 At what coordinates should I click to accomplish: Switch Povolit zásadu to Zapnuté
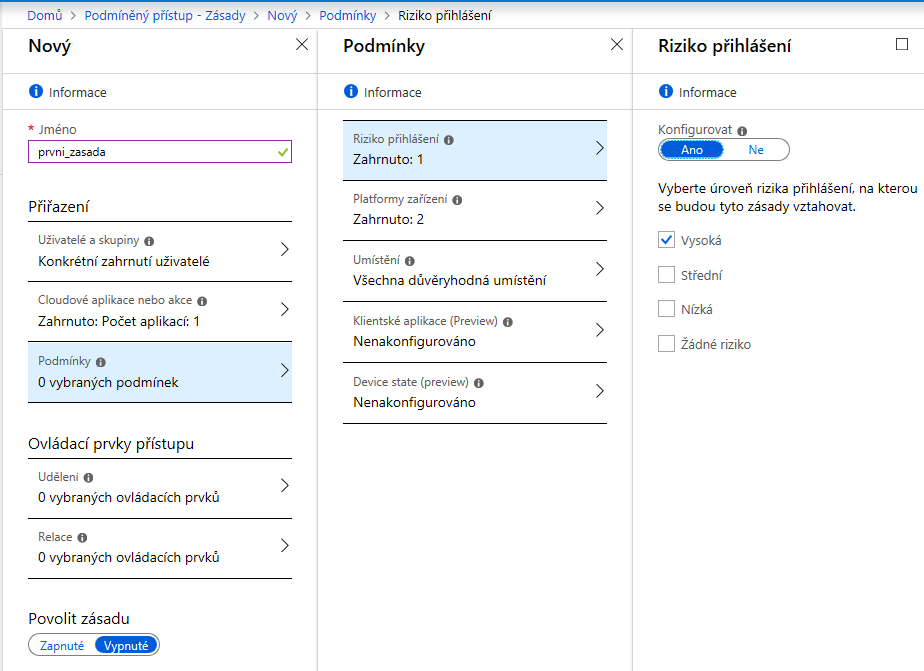pyautogui.click(x=62, y=645)
